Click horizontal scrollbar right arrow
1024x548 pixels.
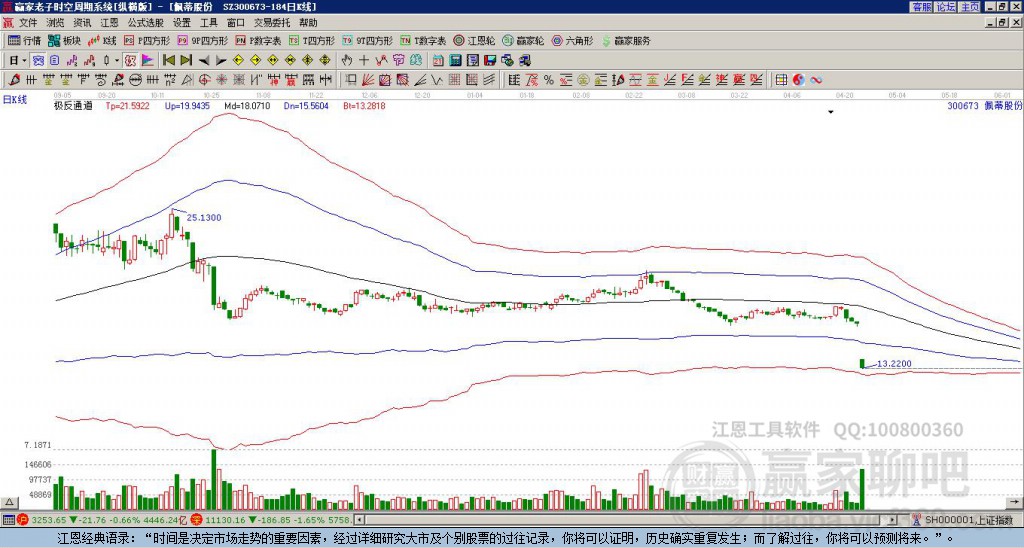(x=893, y=520)
